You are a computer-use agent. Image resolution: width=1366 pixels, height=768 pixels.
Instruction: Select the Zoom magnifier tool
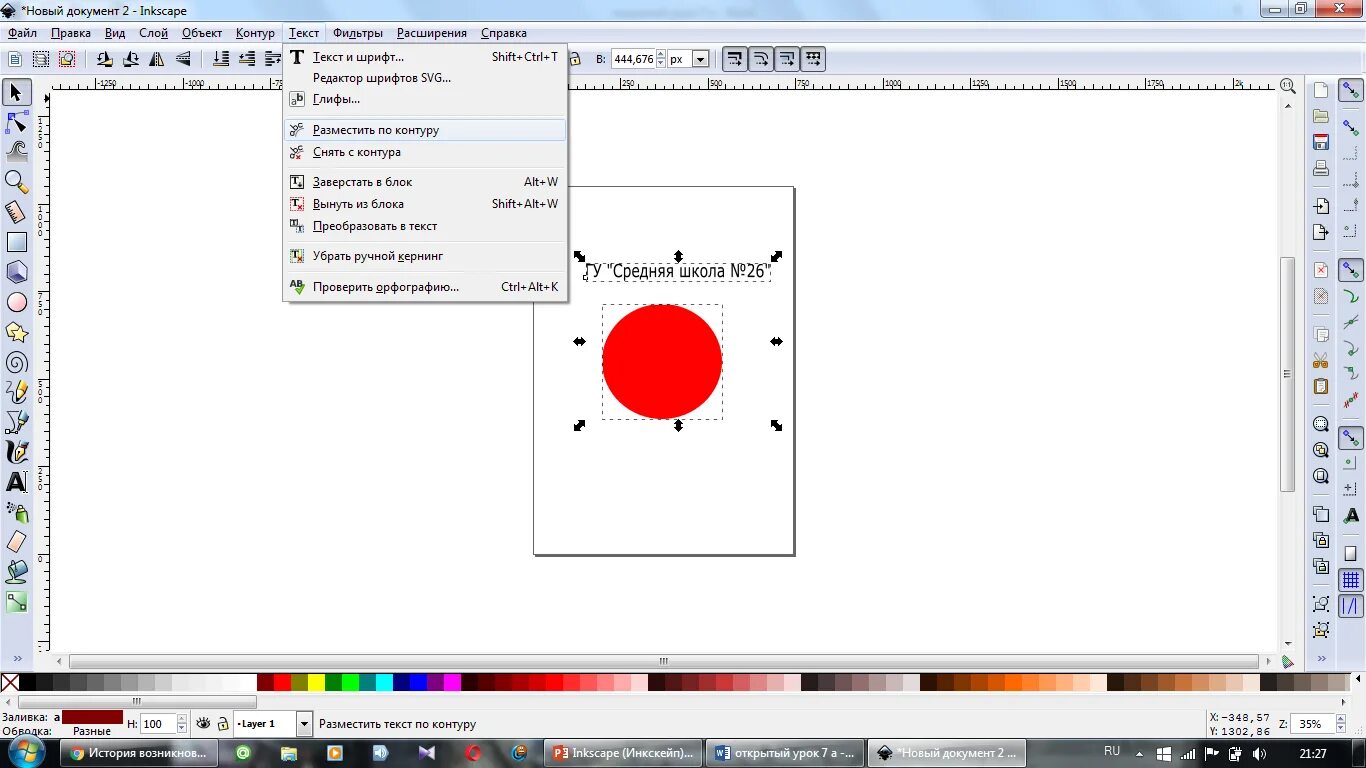[x=16, y=182]
